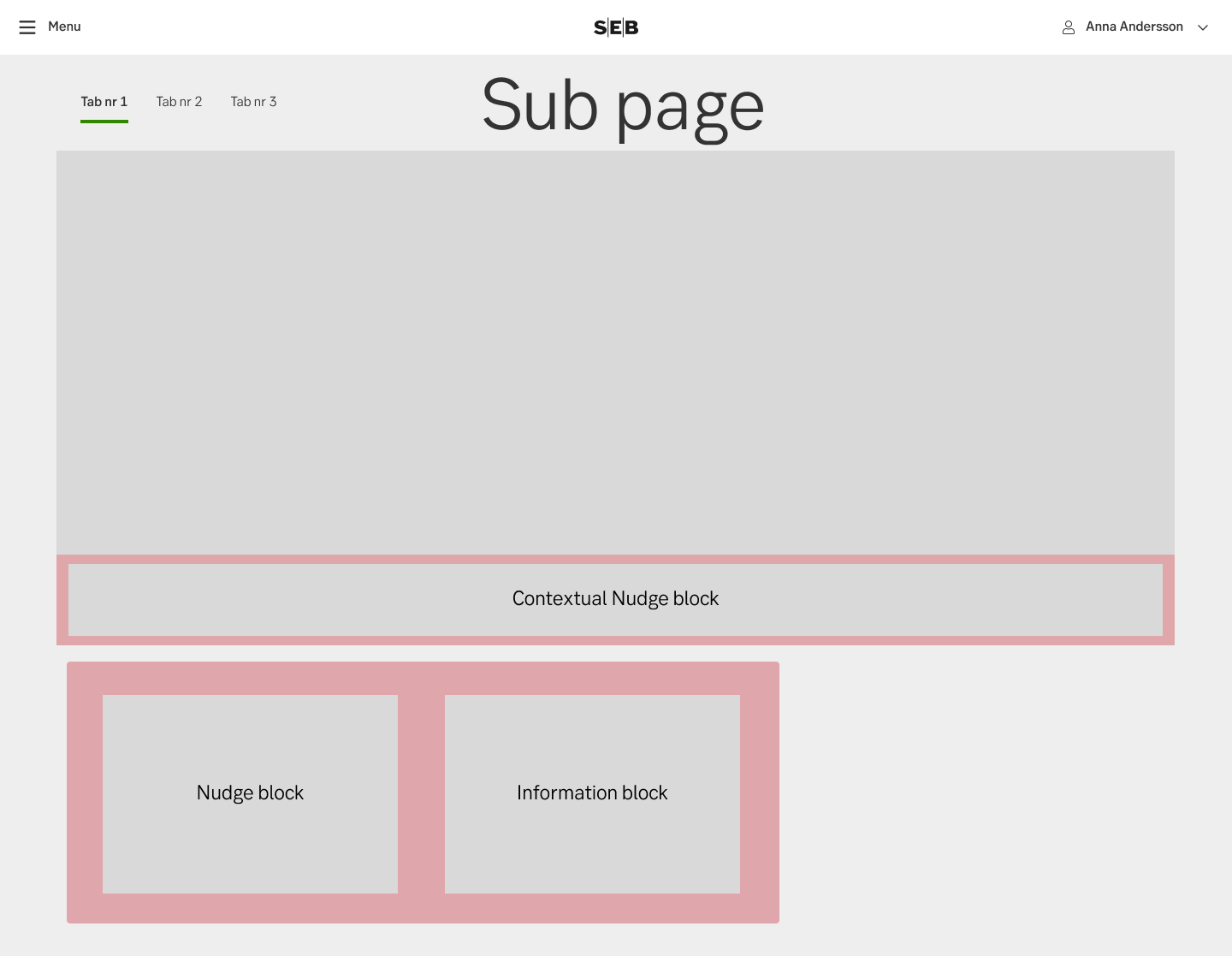1232x956 pixels.
Task: Click the Anna Andersson account name
Action: tap(1134, 27)
